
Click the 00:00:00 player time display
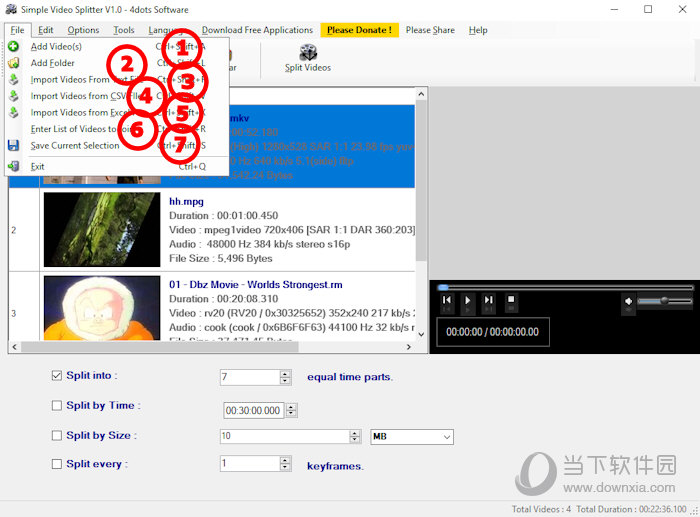[x=492, y=332]
